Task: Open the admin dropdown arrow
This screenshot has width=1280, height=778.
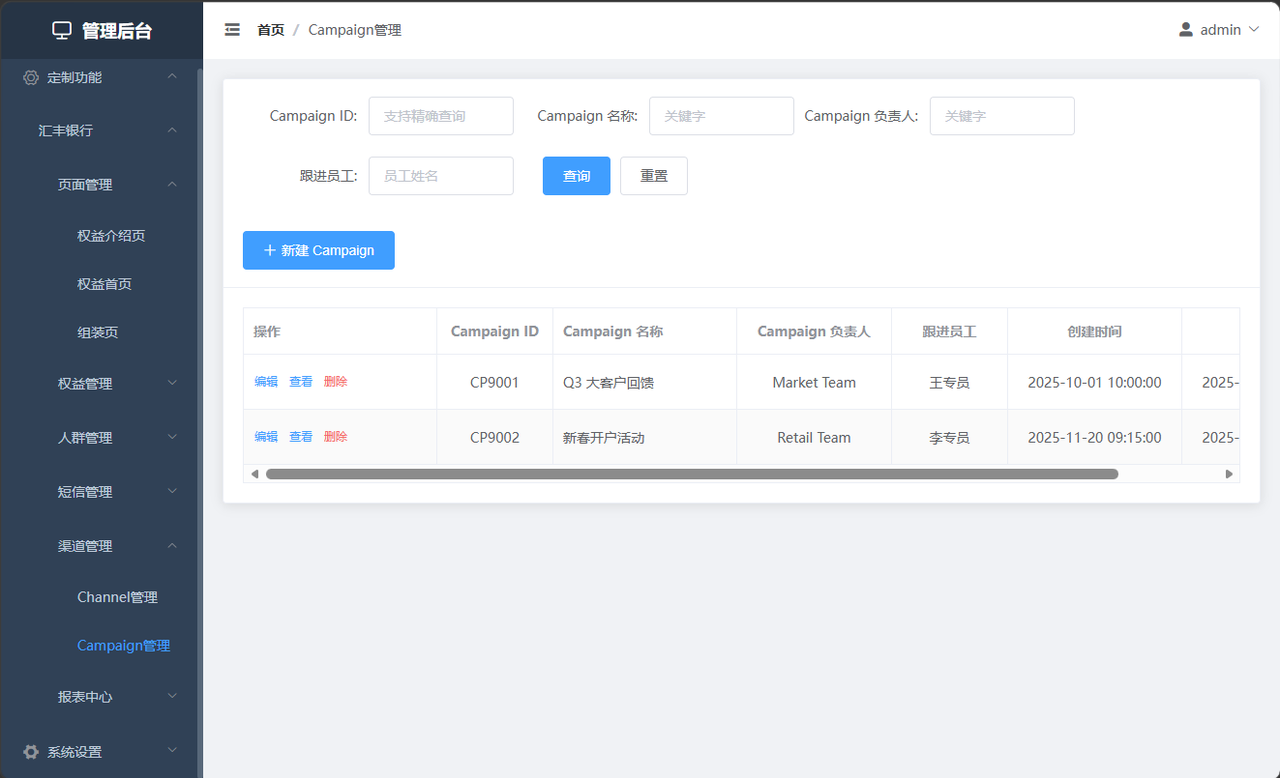Action: click(x=1254, y=30)
